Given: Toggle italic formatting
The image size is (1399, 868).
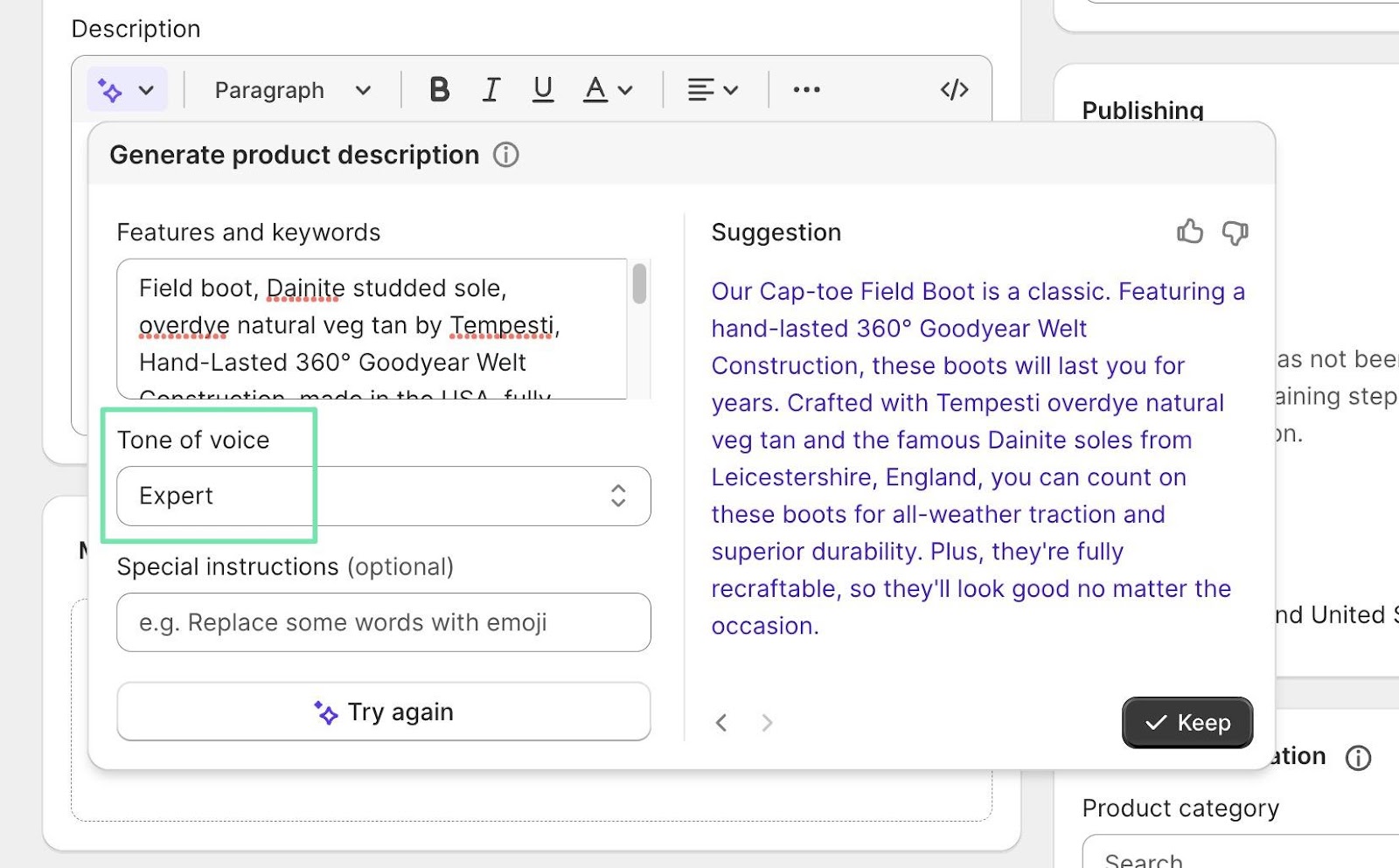Looking at the screenshot, I should click(491, 90).
